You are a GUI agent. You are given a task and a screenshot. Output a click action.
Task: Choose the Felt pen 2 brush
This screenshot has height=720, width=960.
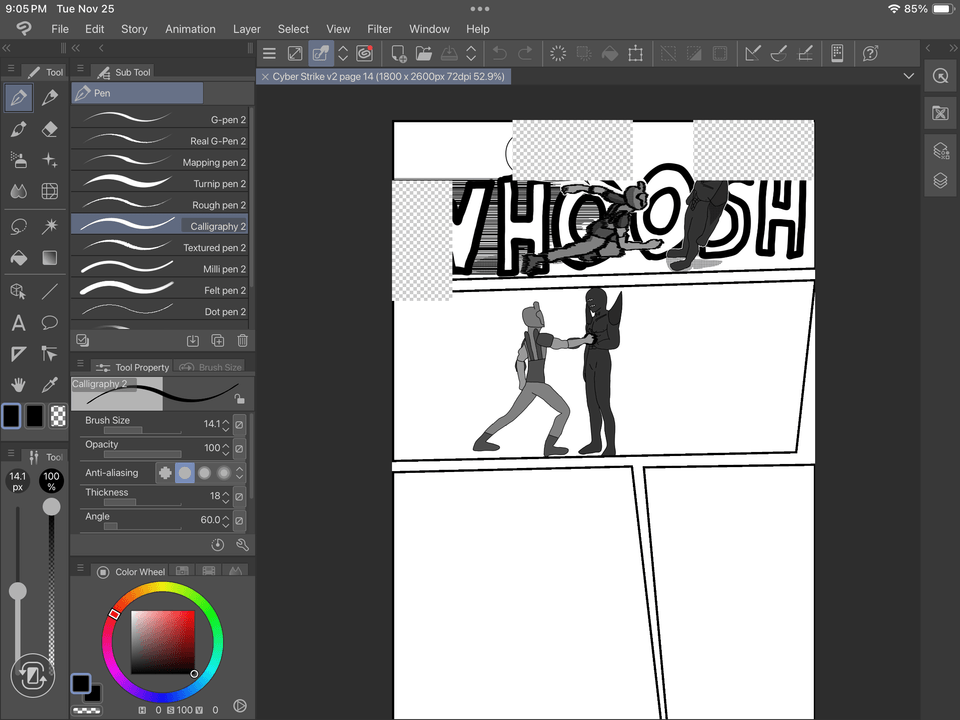pyautogui.click(x=160, y=290)
